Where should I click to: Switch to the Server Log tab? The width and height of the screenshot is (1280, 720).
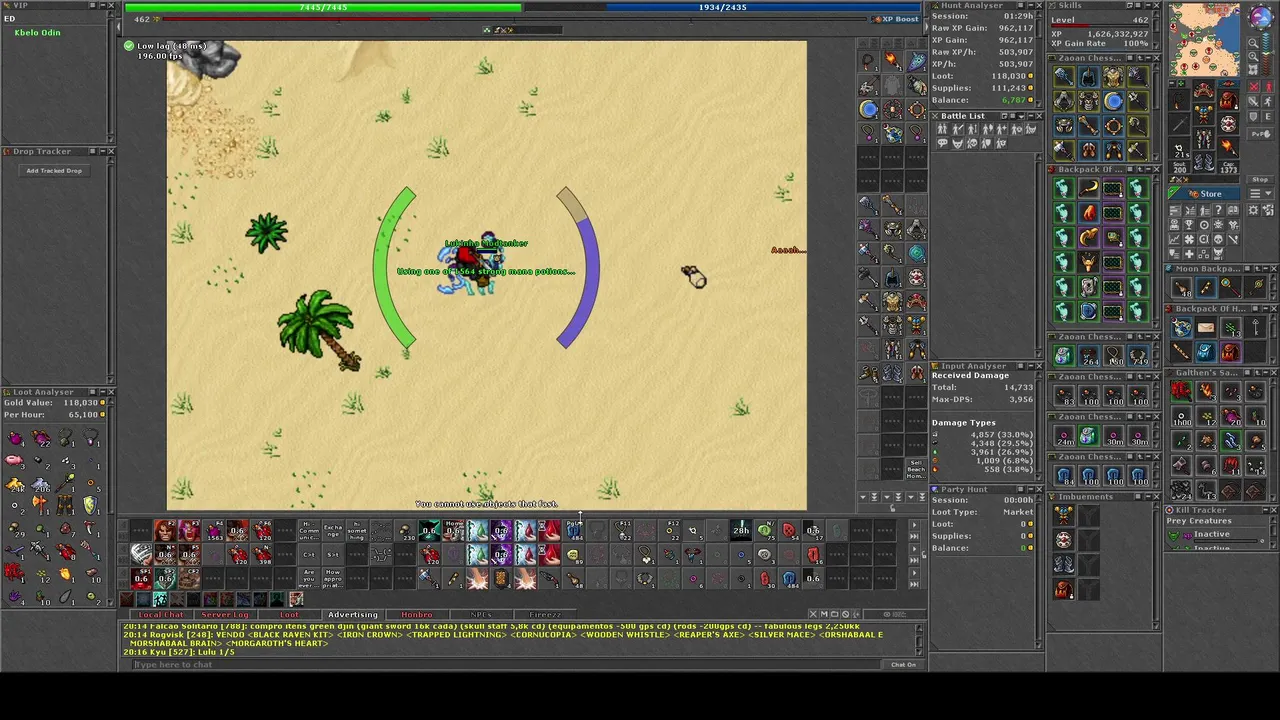coord(226,614)
